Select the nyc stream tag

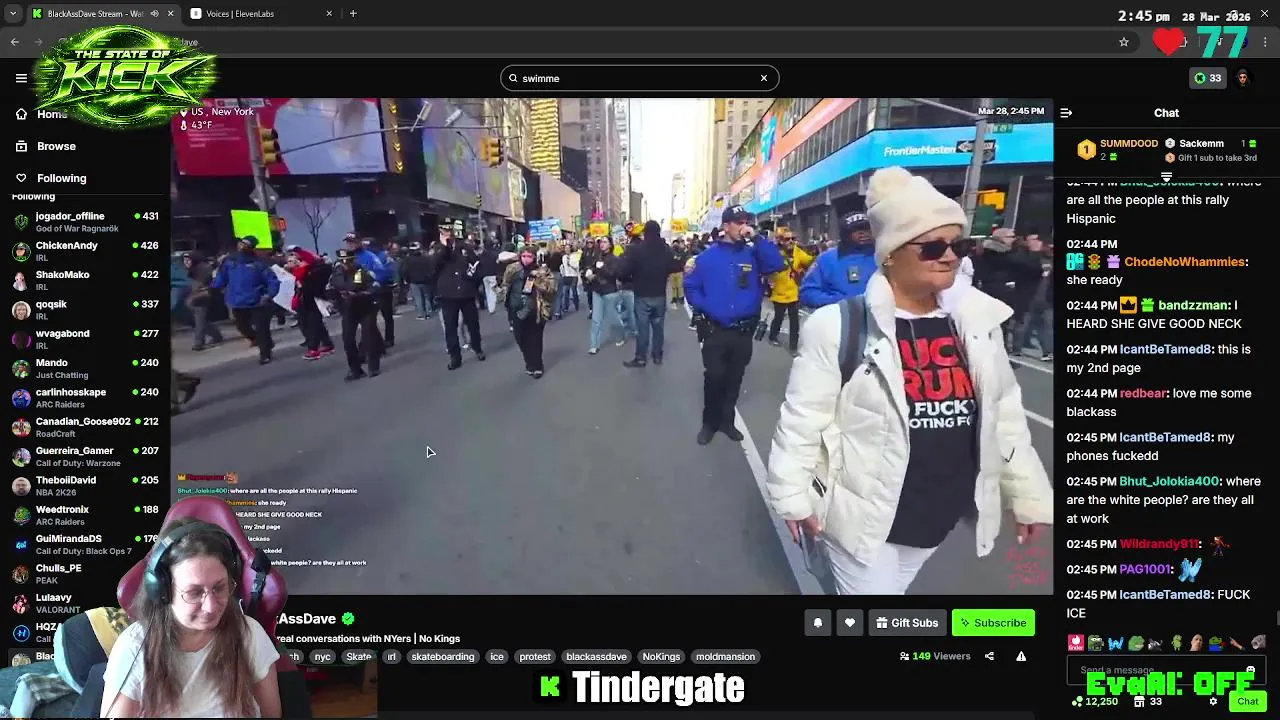point(322,657)
